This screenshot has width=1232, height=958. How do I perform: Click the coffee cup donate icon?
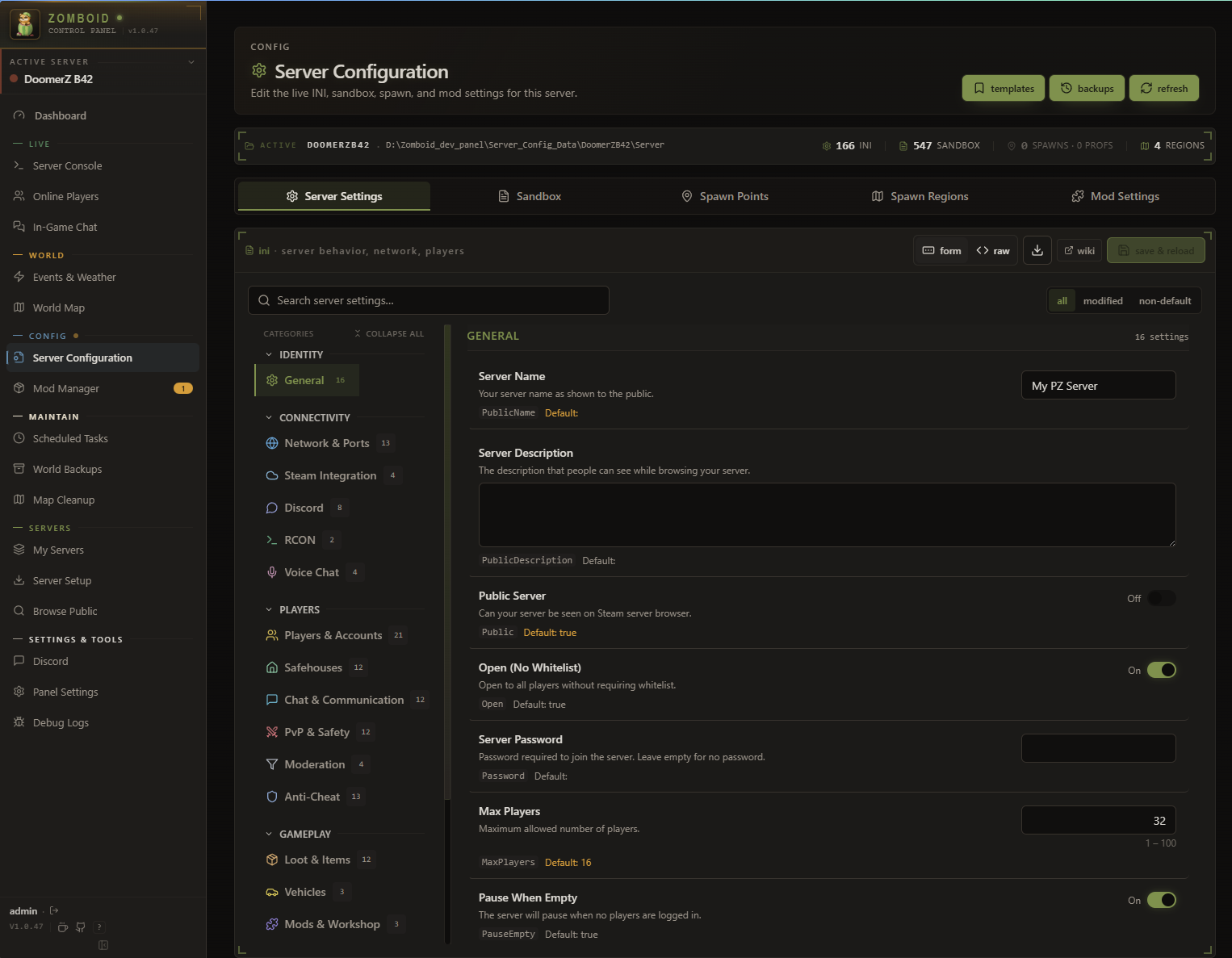tap(63, 927)
